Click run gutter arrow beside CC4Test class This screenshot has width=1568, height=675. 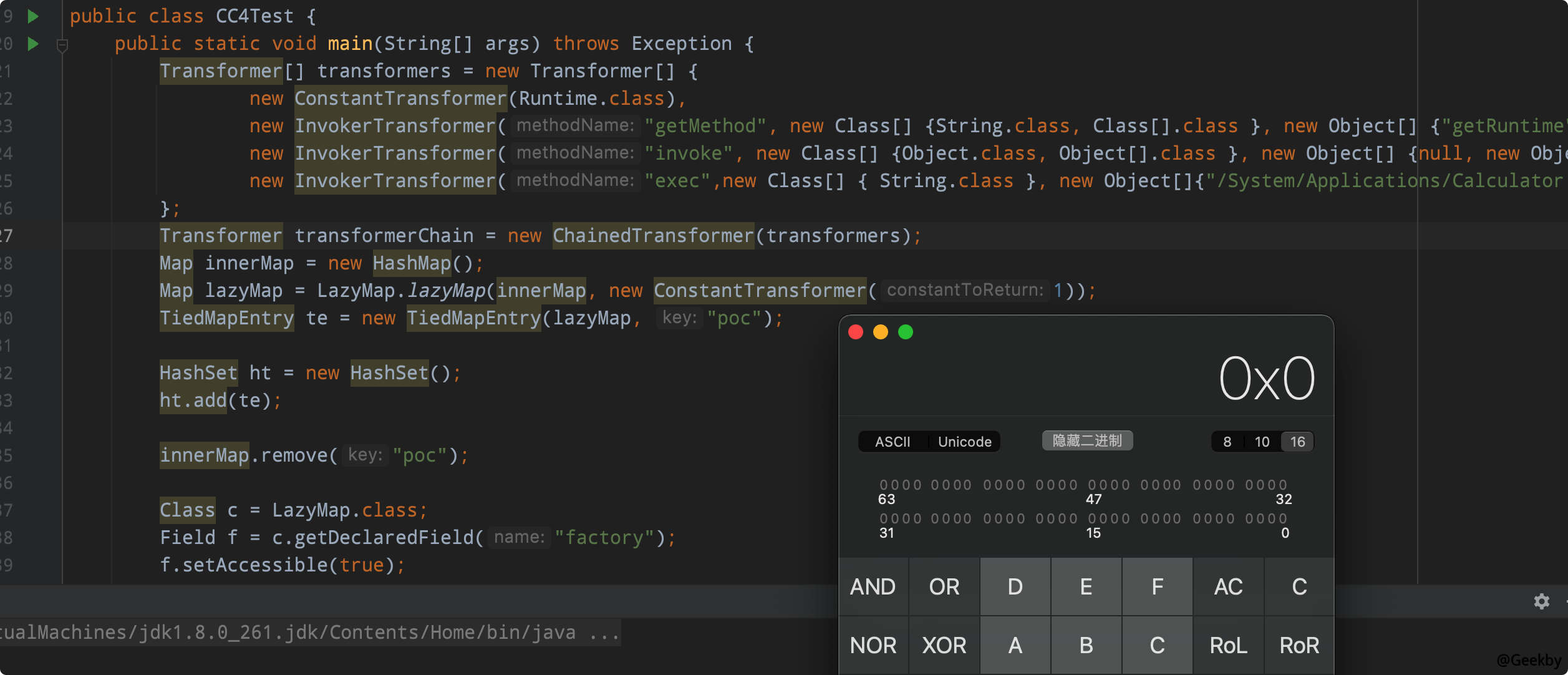34,16
